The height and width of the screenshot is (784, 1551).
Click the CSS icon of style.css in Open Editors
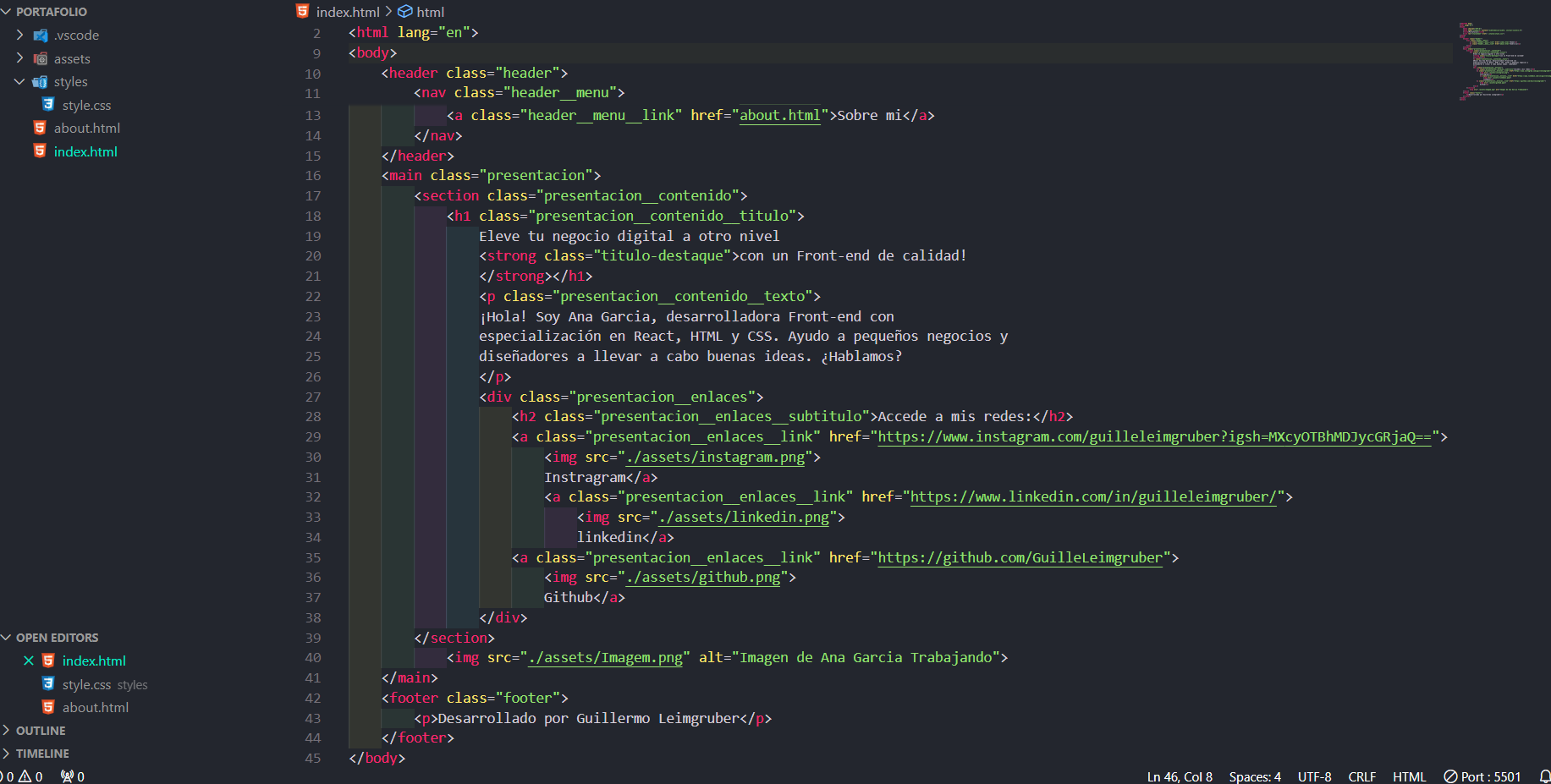pyautogui.click(x=48, y=684)
